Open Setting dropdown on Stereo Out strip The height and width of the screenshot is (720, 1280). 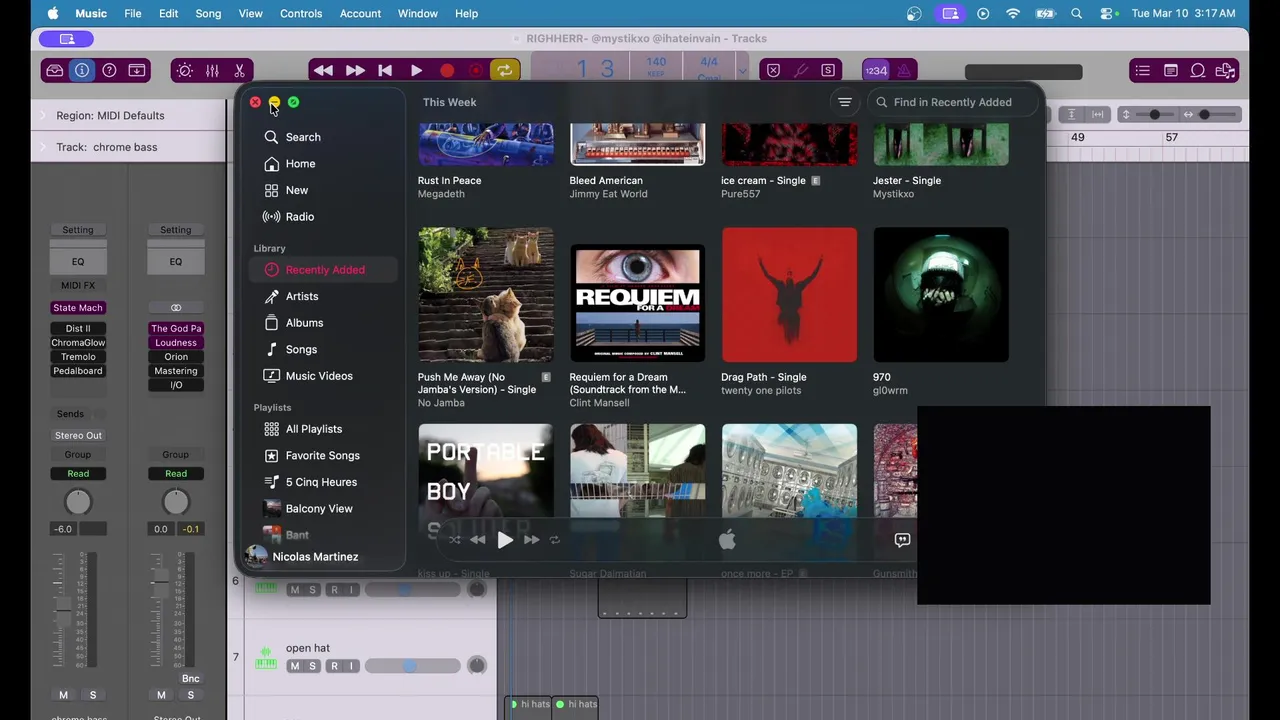176,230
